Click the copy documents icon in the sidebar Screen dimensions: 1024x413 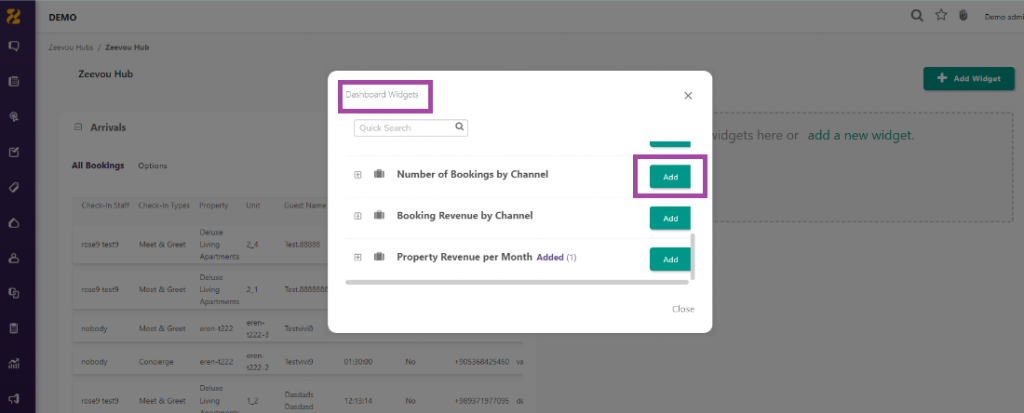[14, 293]
